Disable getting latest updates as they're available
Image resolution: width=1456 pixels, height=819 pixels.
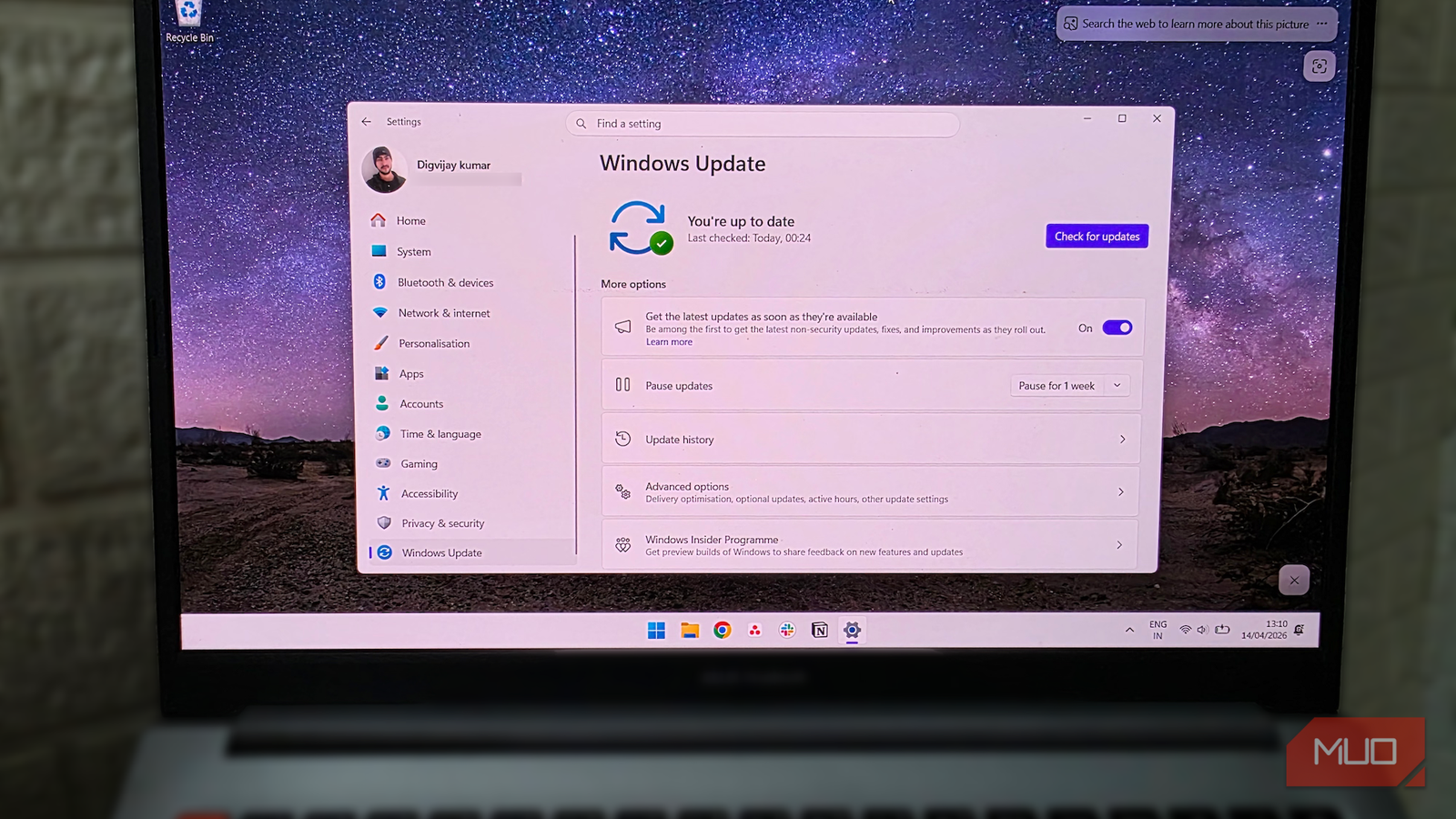click(1117, 328)
